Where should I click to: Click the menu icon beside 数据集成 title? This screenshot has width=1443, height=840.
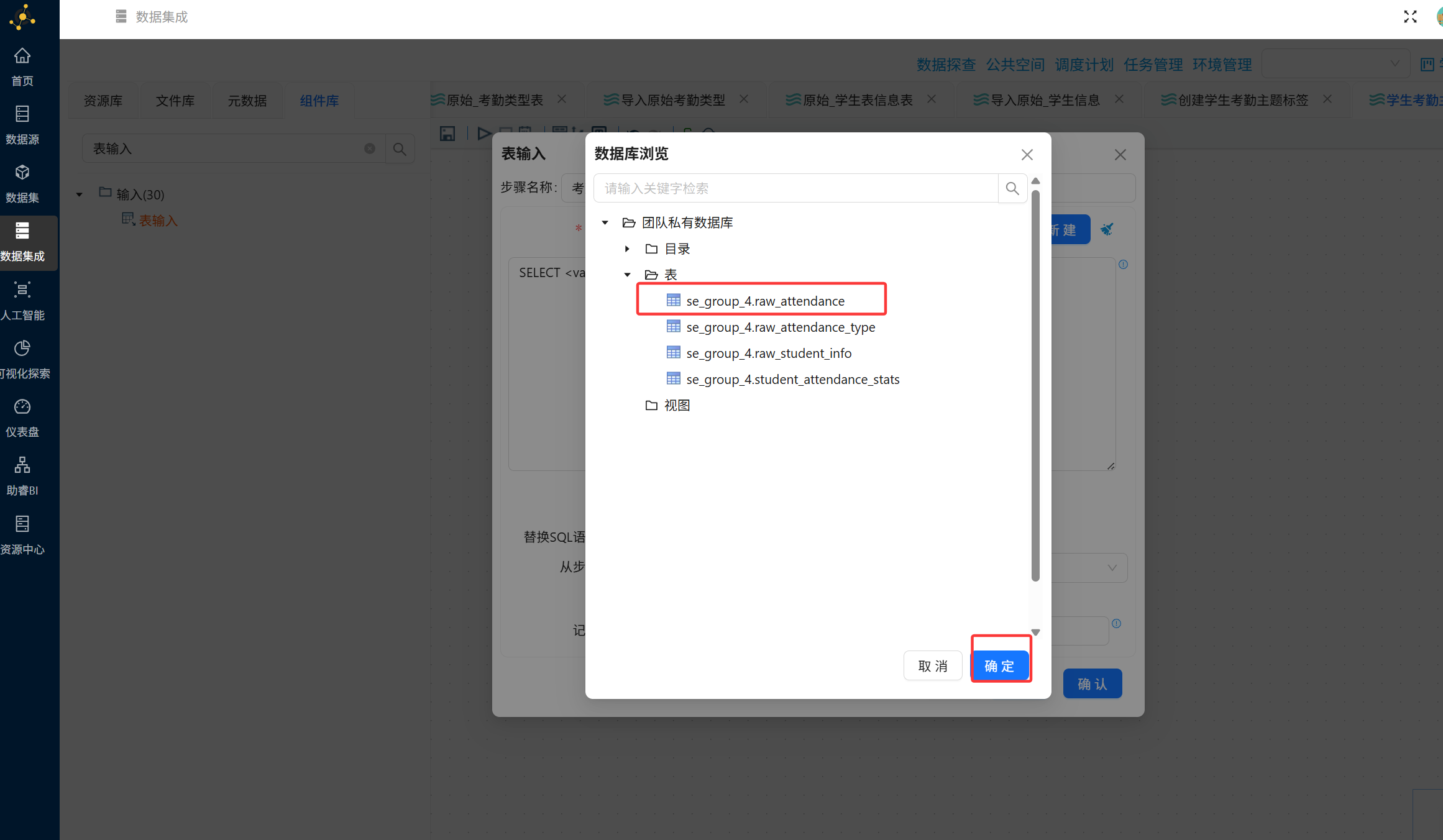click(121, 17)
